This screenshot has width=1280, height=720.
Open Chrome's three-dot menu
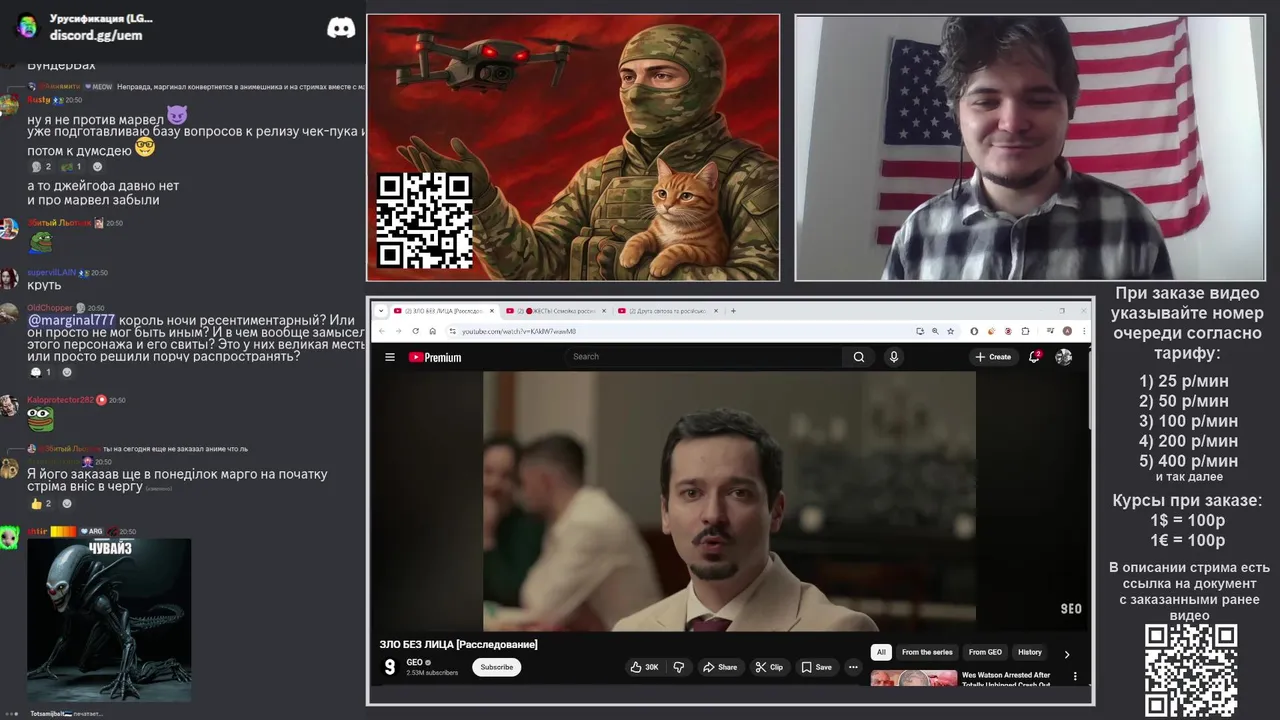point(1084,331)
